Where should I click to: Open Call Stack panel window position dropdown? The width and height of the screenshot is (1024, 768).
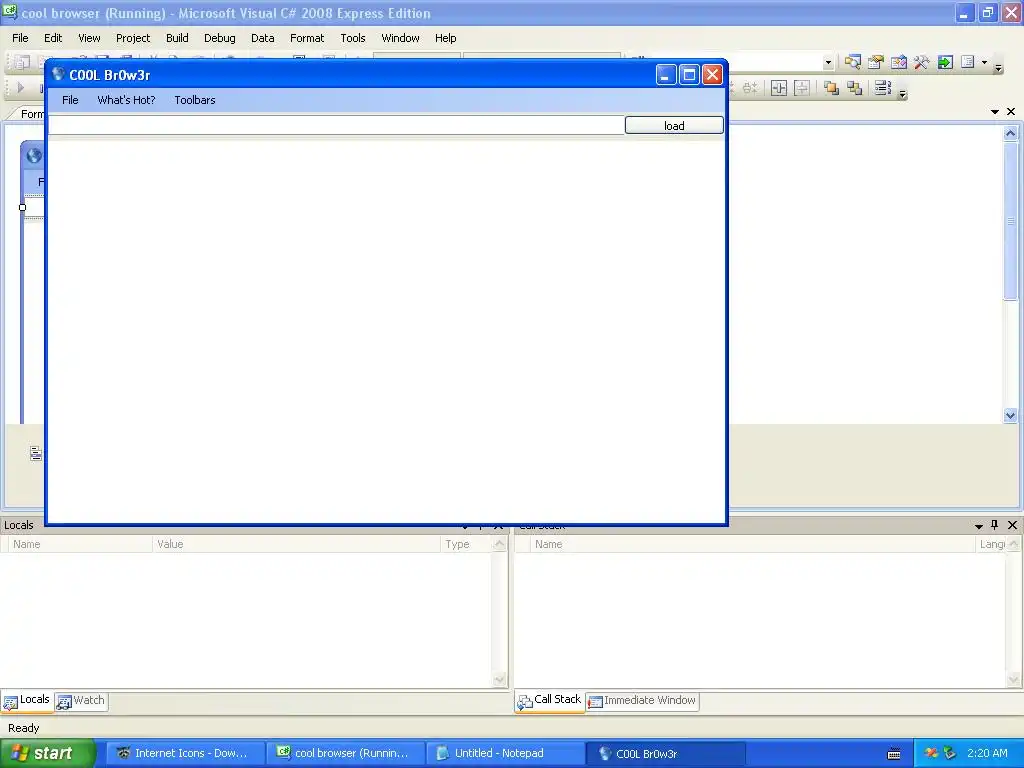[978, 526]
